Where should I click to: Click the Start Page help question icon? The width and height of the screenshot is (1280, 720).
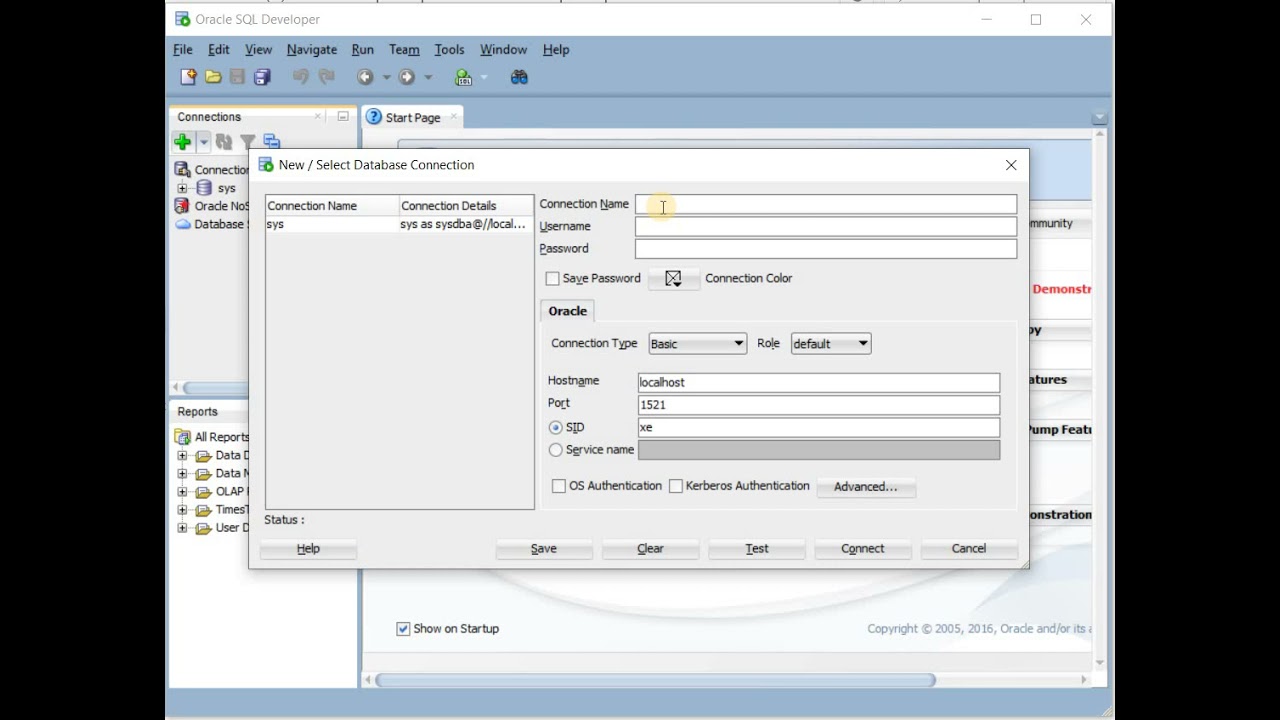374,117
